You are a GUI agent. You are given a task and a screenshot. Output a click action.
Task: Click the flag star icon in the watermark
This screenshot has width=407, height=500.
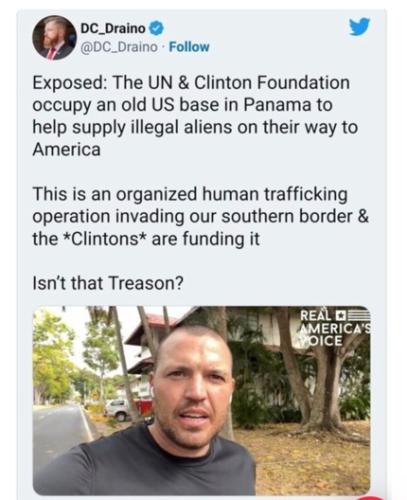(x=340, y=315)
